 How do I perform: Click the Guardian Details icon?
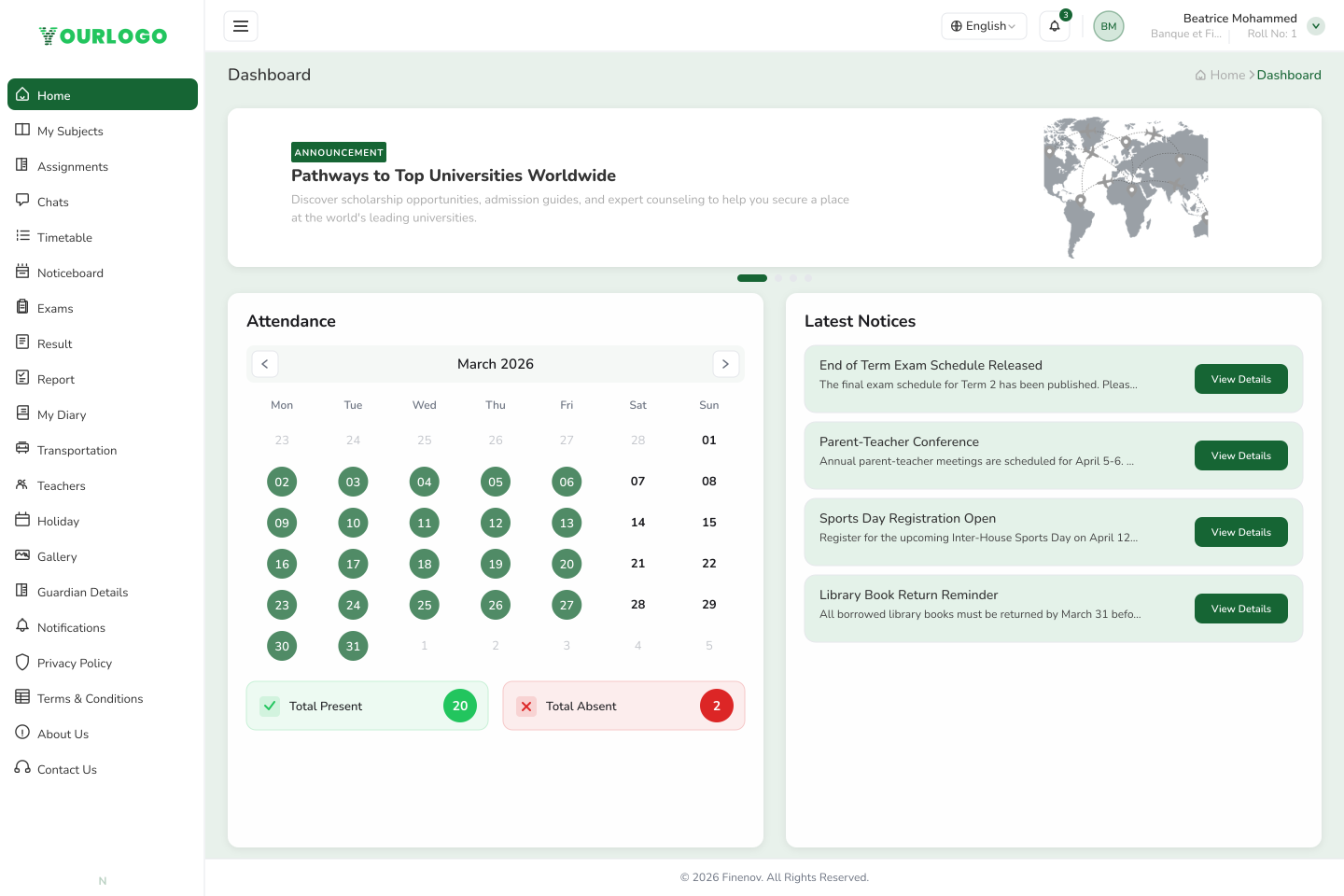pos(22,591)
